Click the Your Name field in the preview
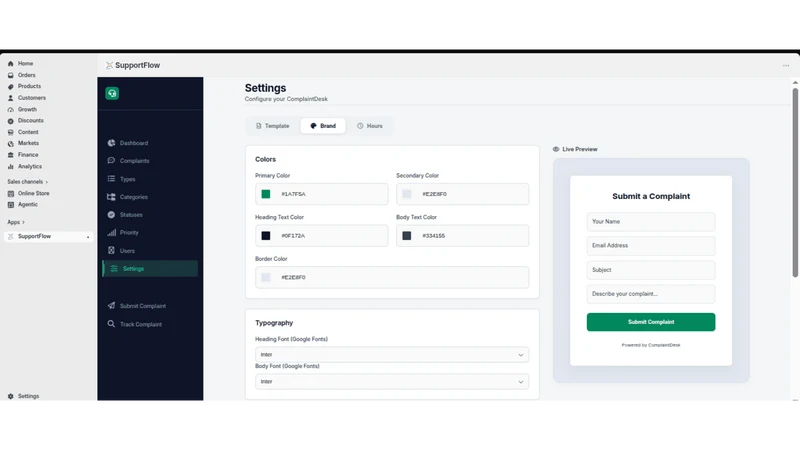Screen dimensions: 800x450 (x=651, y=222)
